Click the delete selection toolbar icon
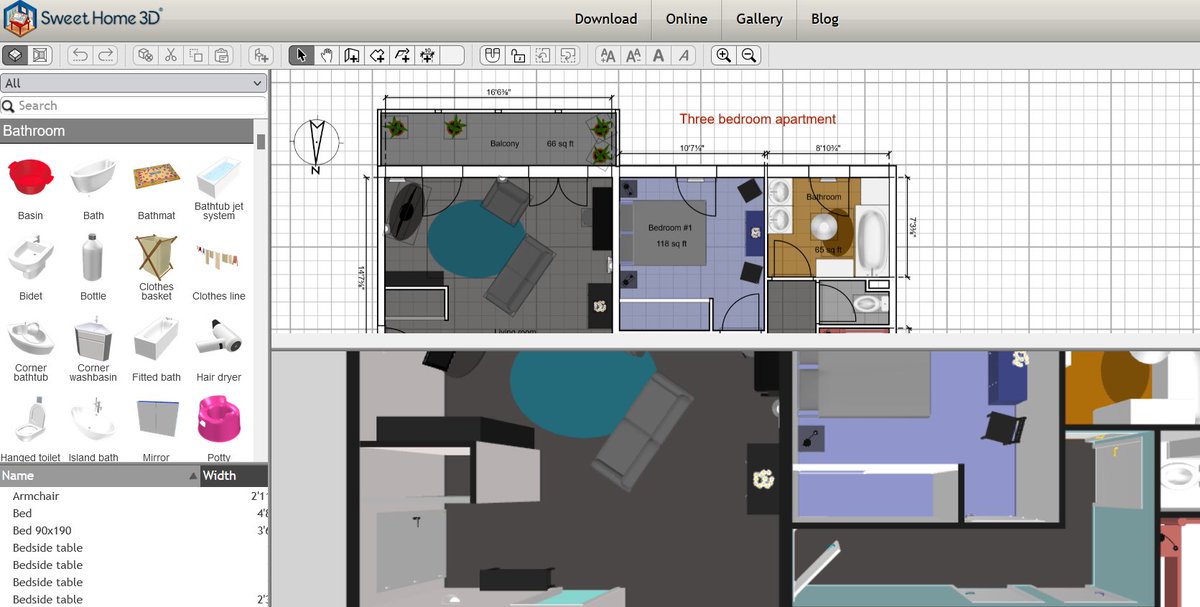Screen dimensions: 1200x607 pos(146,55)
